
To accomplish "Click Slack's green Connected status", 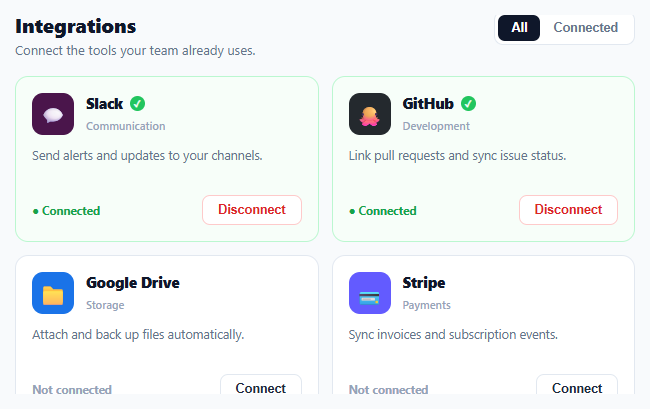I will coord(66,211).
